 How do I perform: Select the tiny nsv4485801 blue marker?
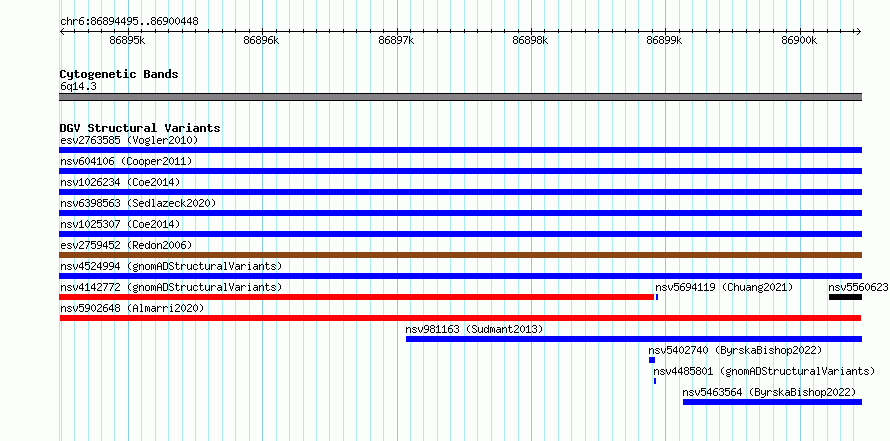click(654, 381)
